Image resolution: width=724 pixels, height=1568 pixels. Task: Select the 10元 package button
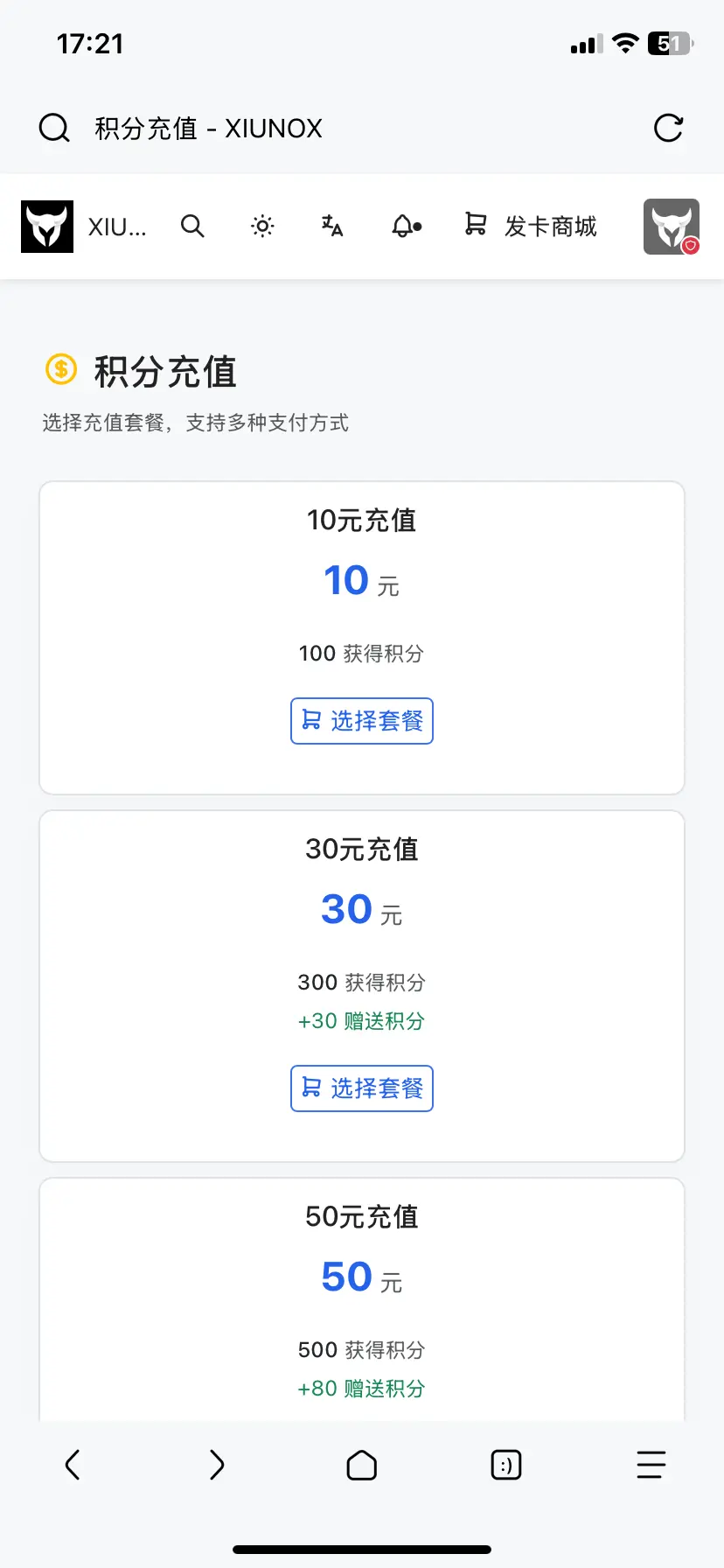362,721
